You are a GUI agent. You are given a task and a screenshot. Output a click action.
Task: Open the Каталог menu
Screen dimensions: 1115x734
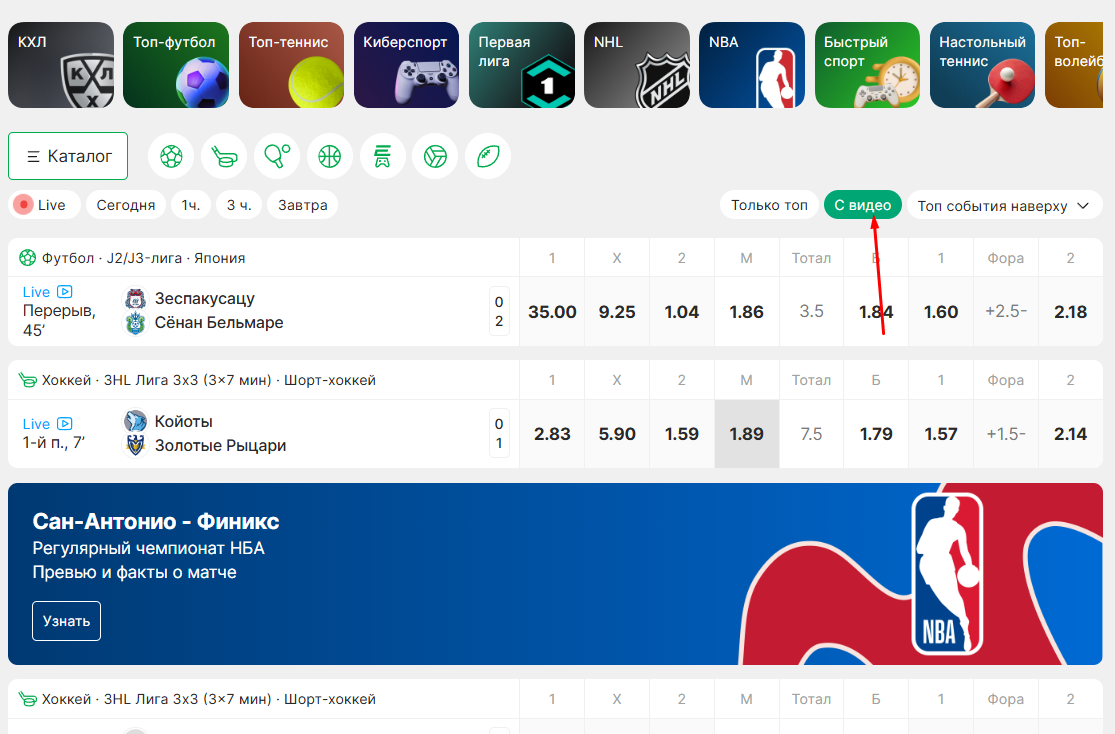68,156
